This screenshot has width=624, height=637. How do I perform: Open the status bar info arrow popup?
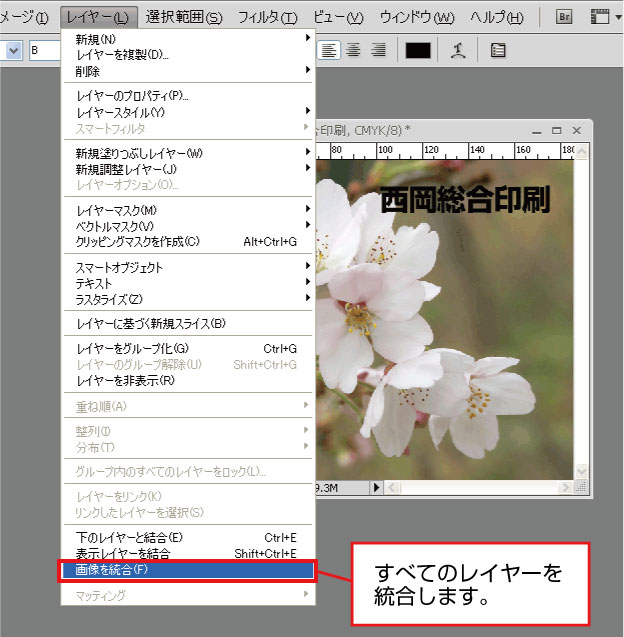tap(377, 487)
